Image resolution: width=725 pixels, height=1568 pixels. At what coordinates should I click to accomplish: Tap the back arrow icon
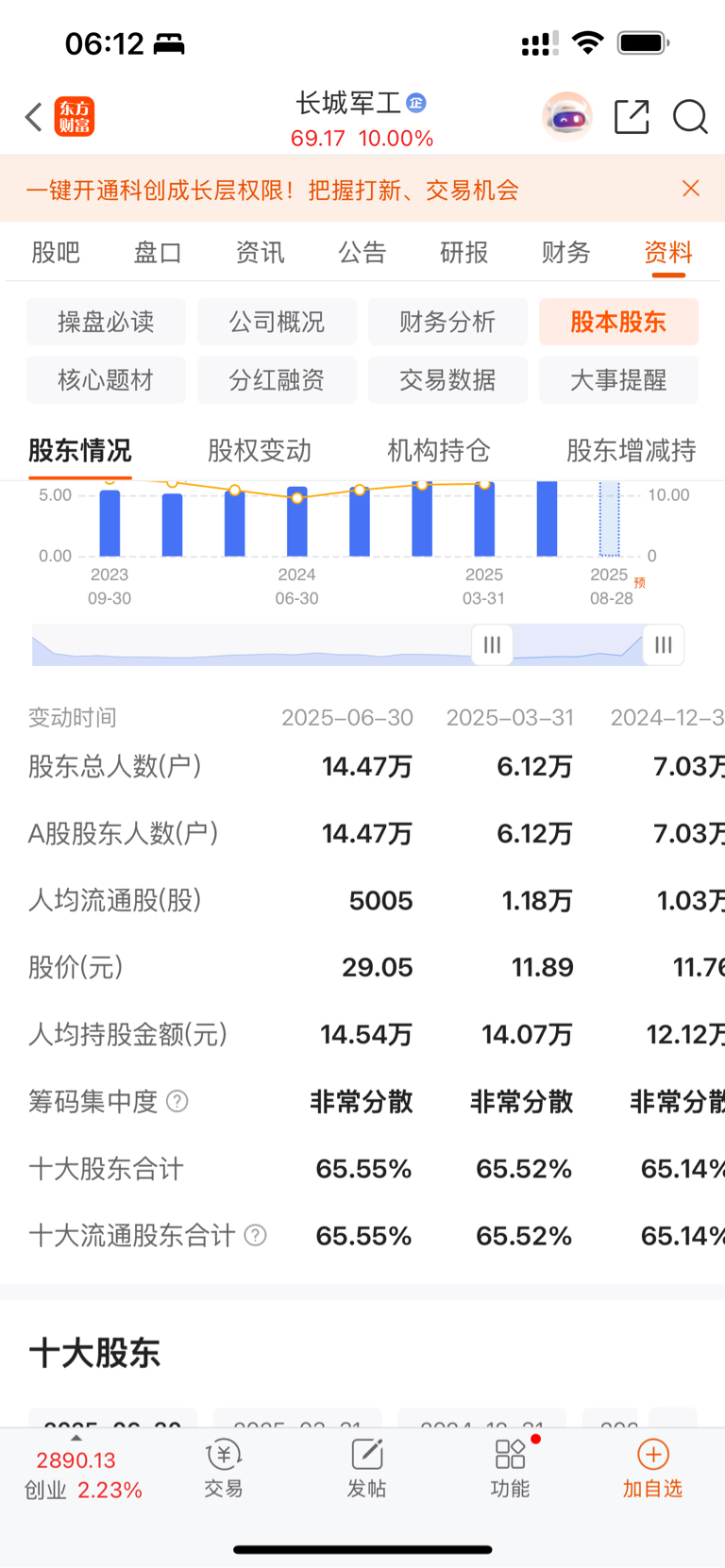click(x=34, y=117)
